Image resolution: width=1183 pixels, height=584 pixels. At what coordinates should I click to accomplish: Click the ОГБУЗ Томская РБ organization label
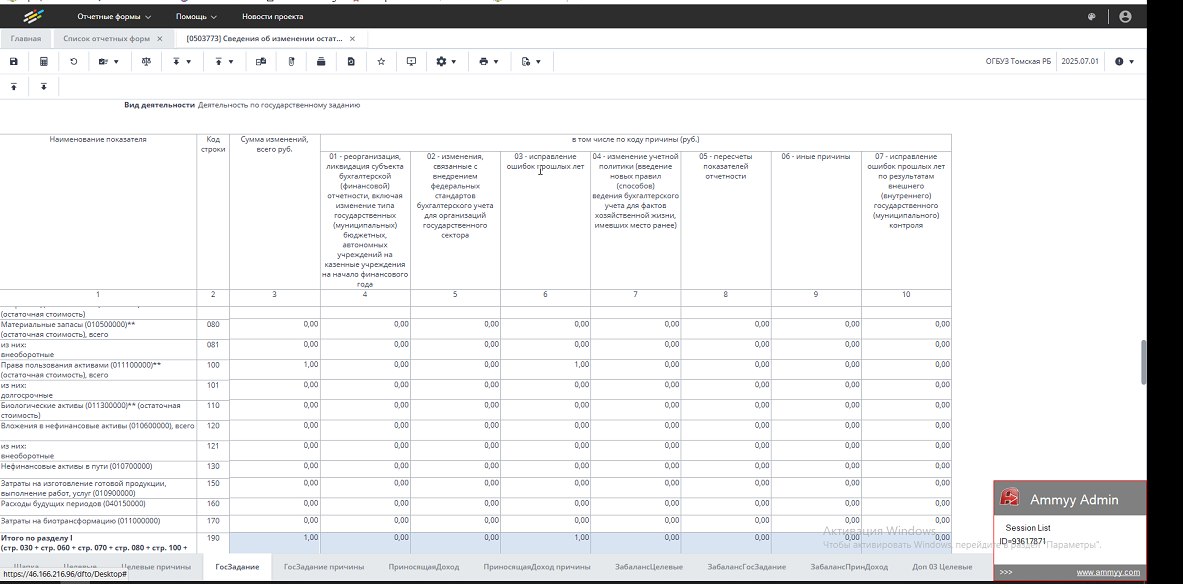1018,62
